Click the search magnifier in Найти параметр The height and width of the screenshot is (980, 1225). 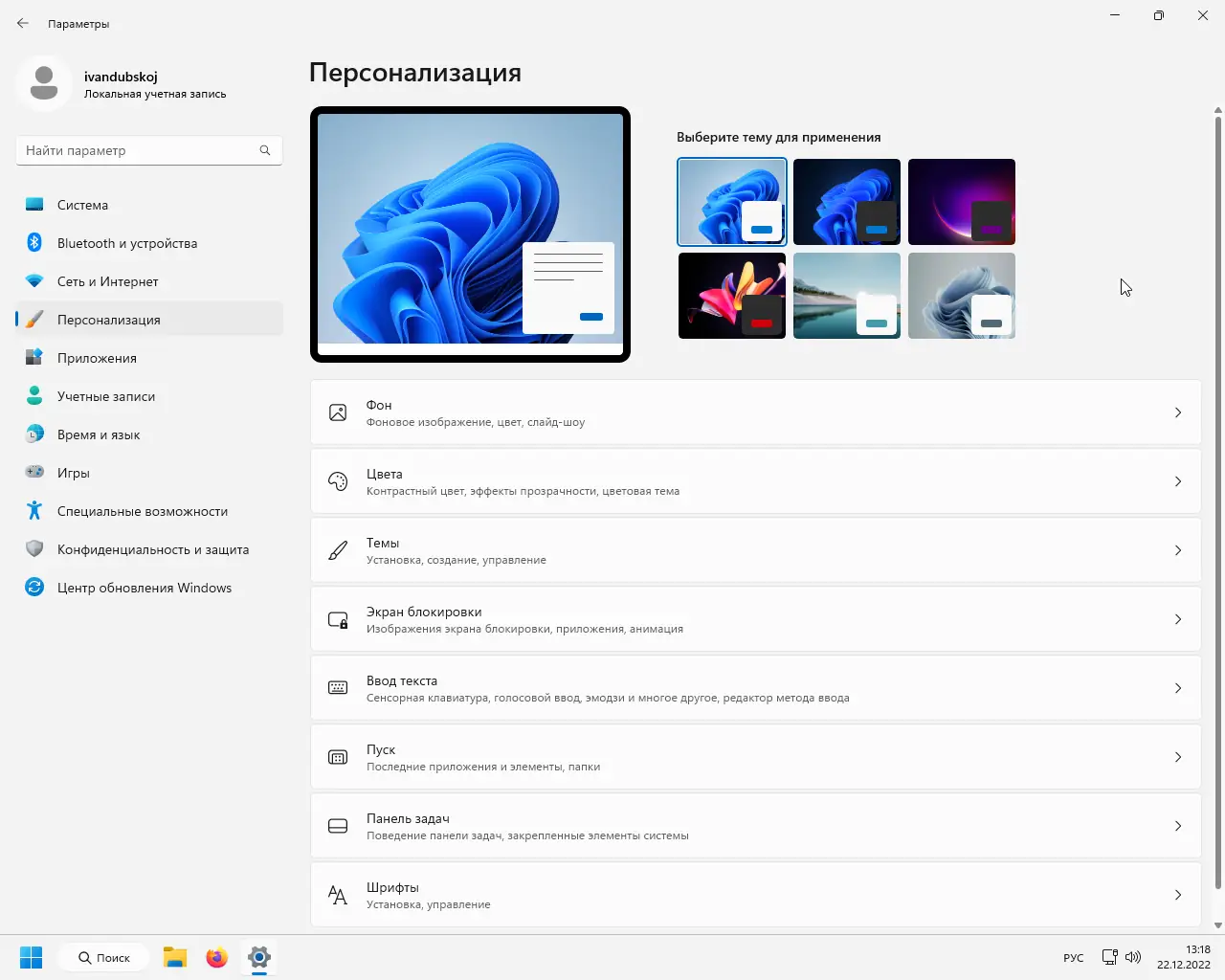(x=264, y=150)
